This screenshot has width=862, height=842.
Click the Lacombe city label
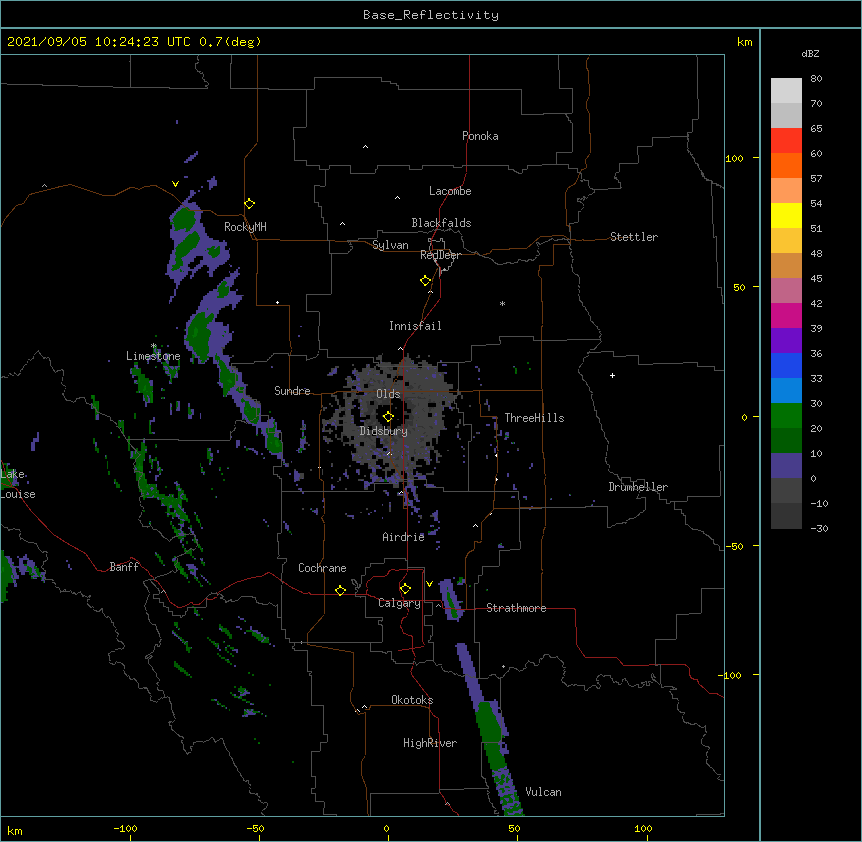[450, 191]
